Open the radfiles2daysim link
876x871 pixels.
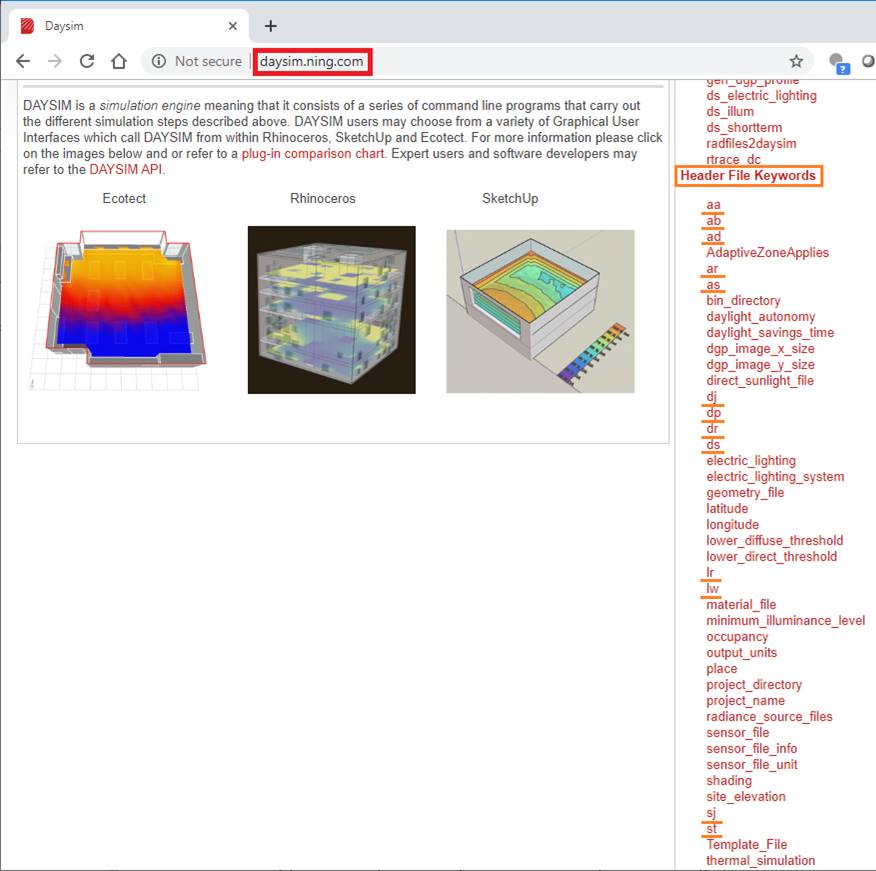pos(751,144)
